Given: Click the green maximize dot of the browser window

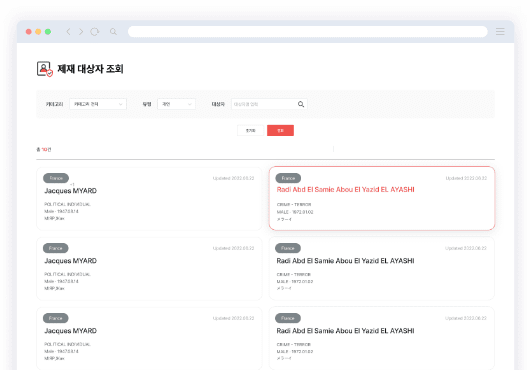Looking at the screenshot, I should 48,32.
